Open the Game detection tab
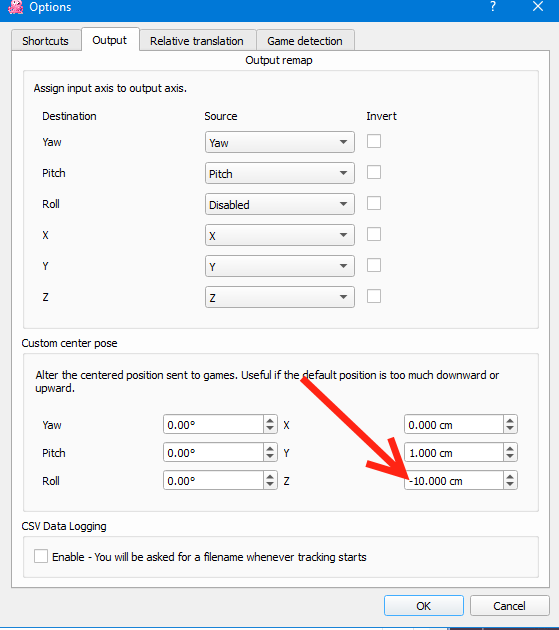Viewport: 559px width, 630px height. (305, 41)
